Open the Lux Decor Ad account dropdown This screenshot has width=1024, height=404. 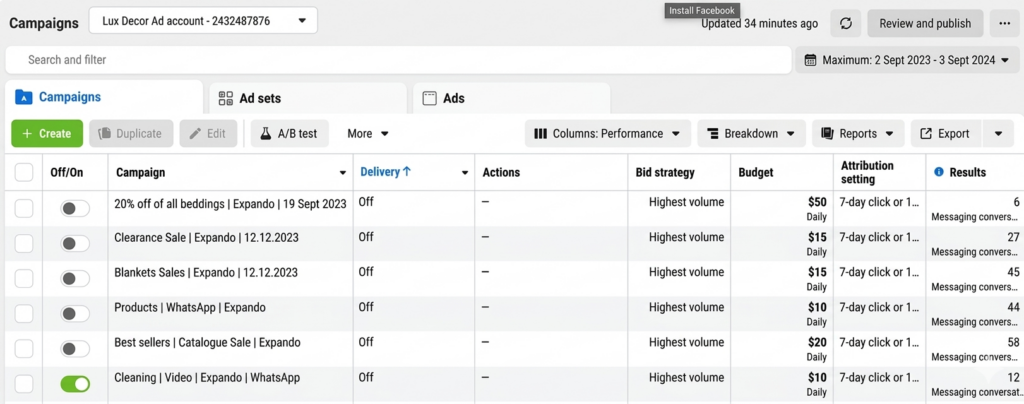click(x=203, y=21)
